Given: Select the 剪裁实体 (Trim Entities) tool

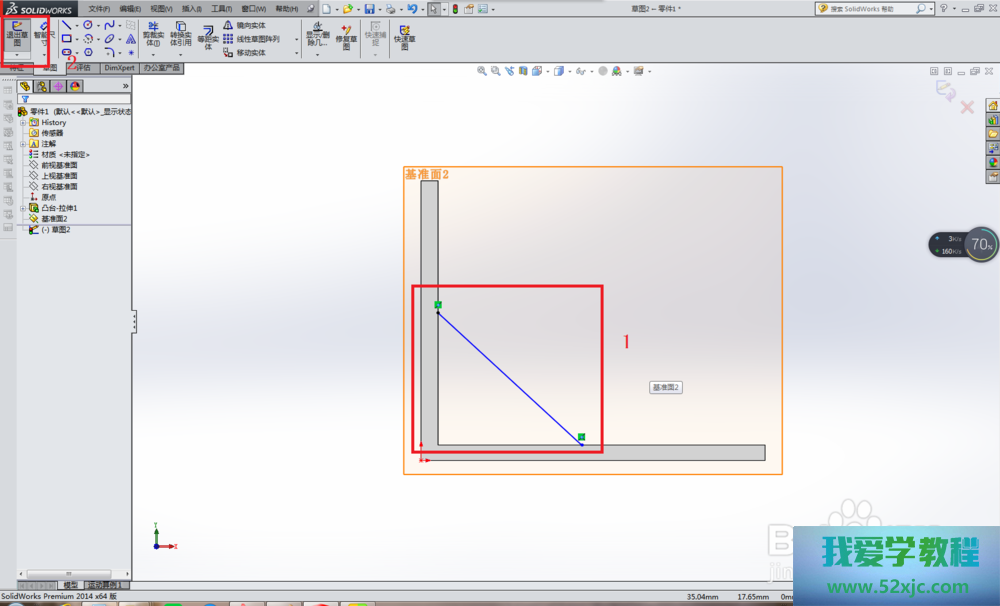Looking at the screenshot, I should [x=153, y=35].
